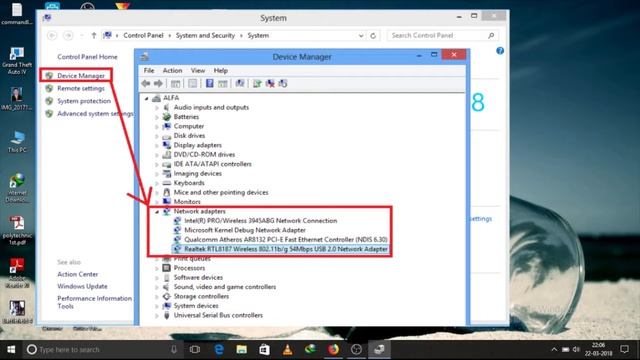640x360 pixels.
Task: Click Refresh button in System address bar
Action: (x=373, y=36)
